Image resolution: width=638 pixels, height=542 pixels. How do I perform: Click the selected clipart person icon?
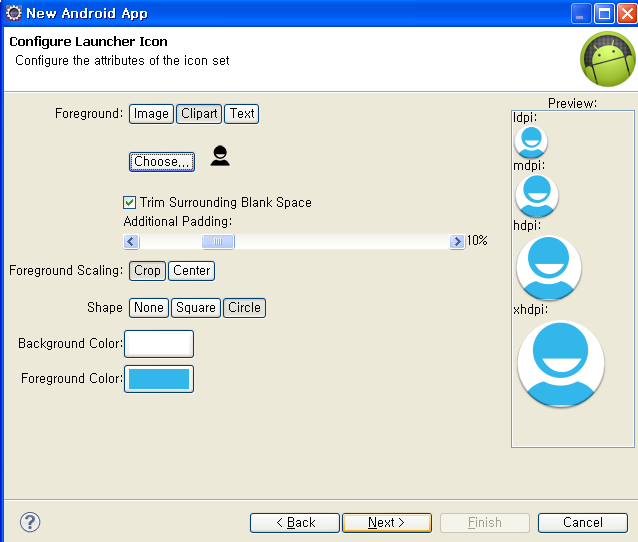click(220, 156)
